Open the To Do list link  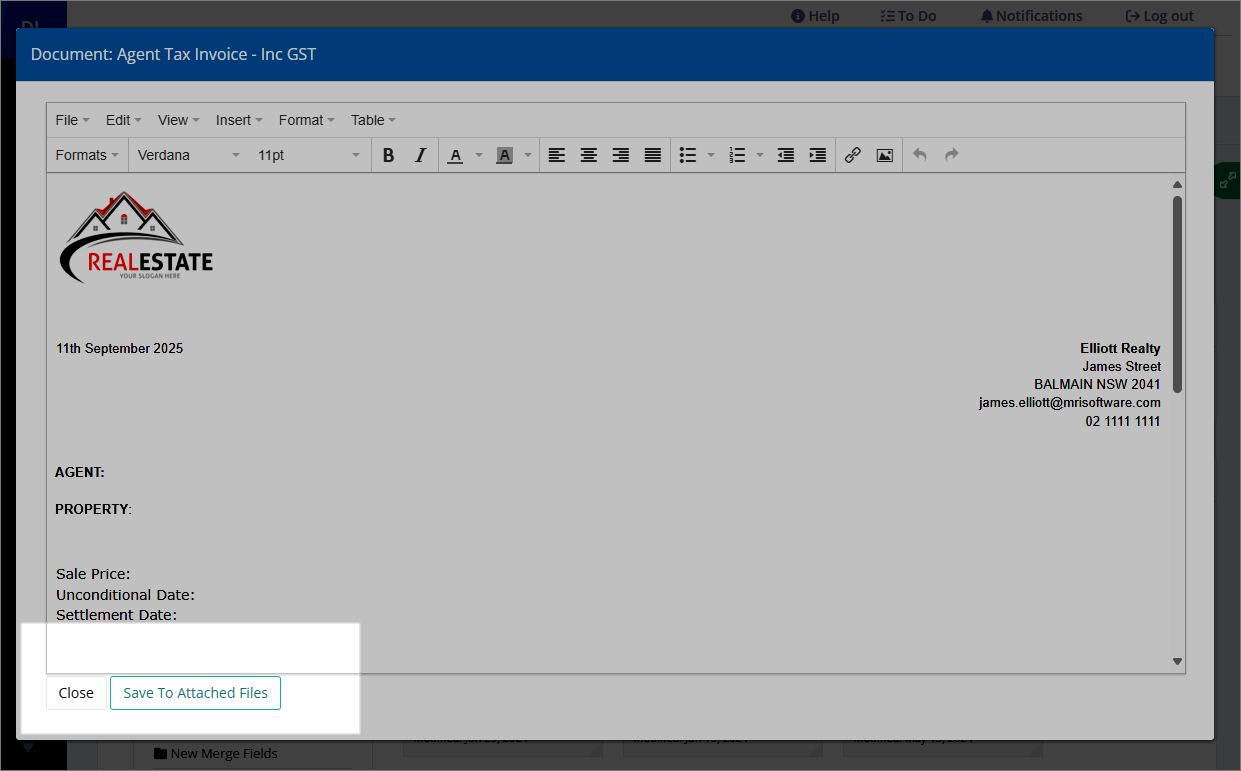[908, 16]
